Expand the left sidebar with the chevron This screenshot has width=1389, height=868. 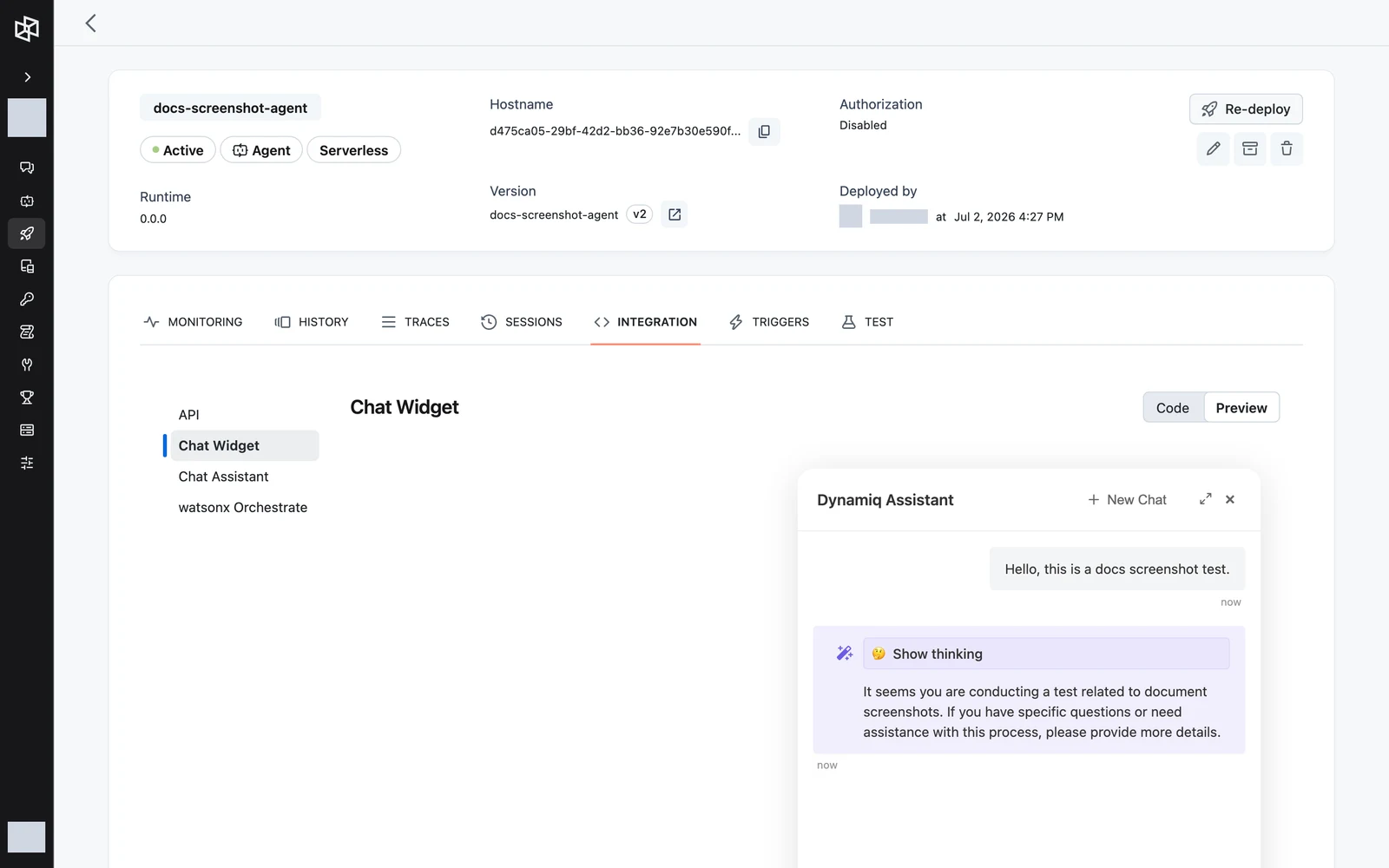(x=27, y=77)
